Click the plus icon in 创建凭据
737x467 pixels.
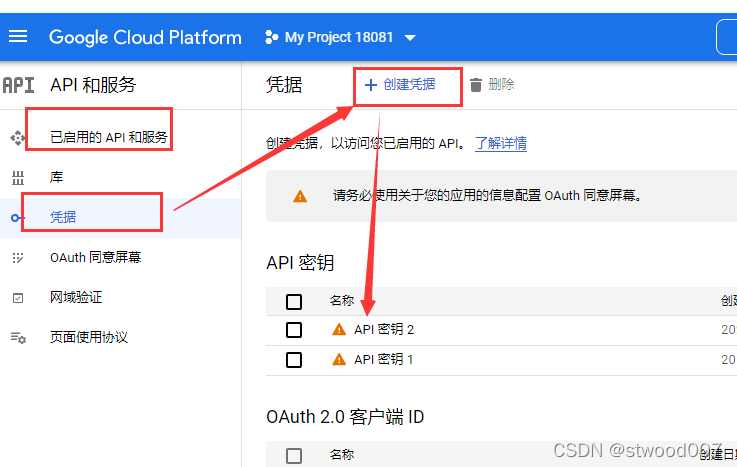(371, 85)
